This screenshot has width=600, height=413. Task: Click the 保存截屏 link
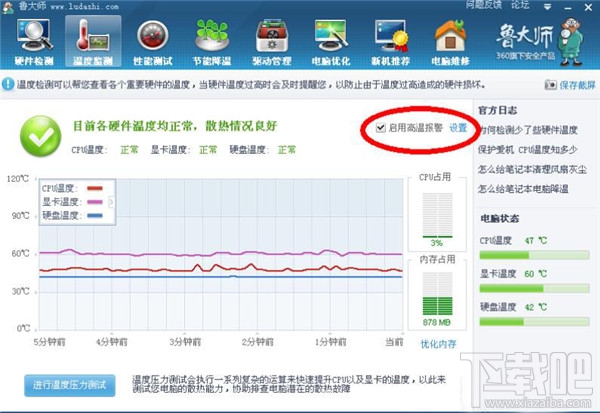(x=577, y=85)
